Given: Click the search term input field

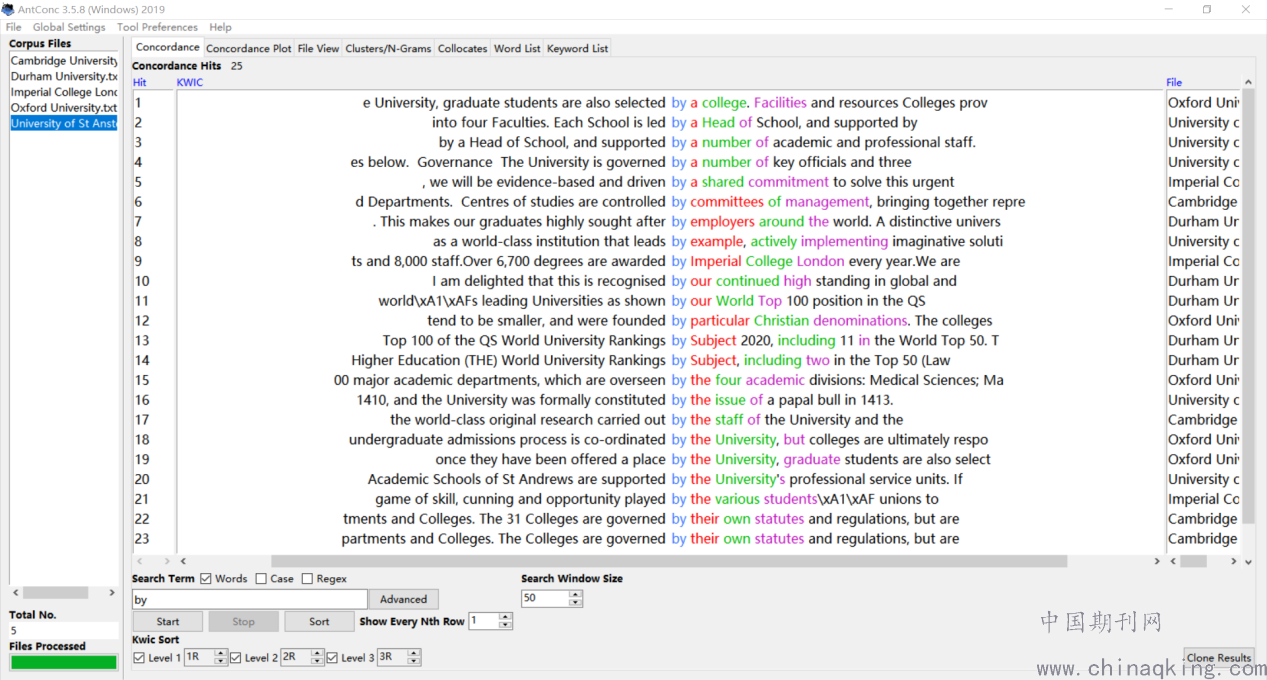Looking at the screenshot, I should 249,599.
